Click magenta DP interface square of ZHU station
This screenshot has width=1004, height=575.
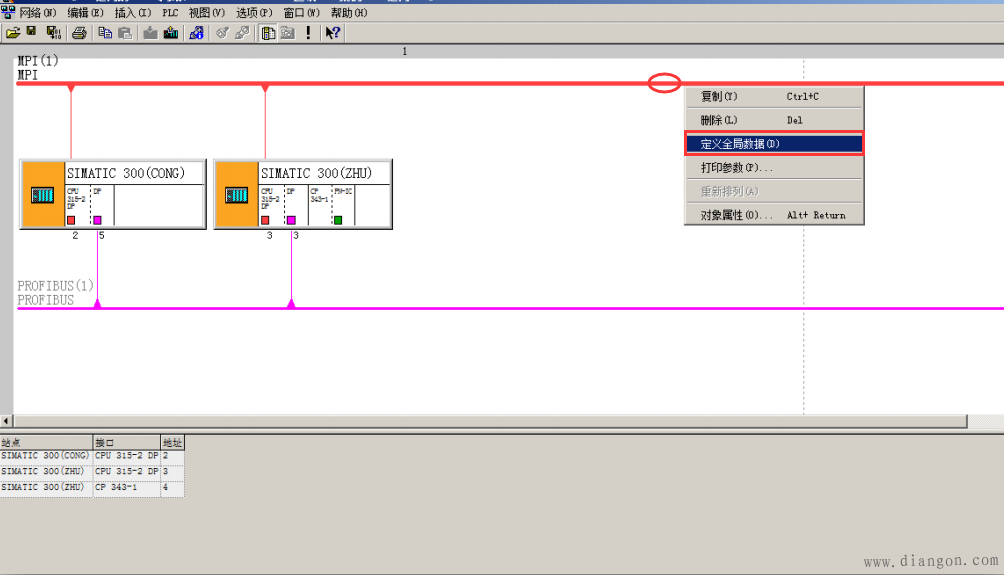291,220
